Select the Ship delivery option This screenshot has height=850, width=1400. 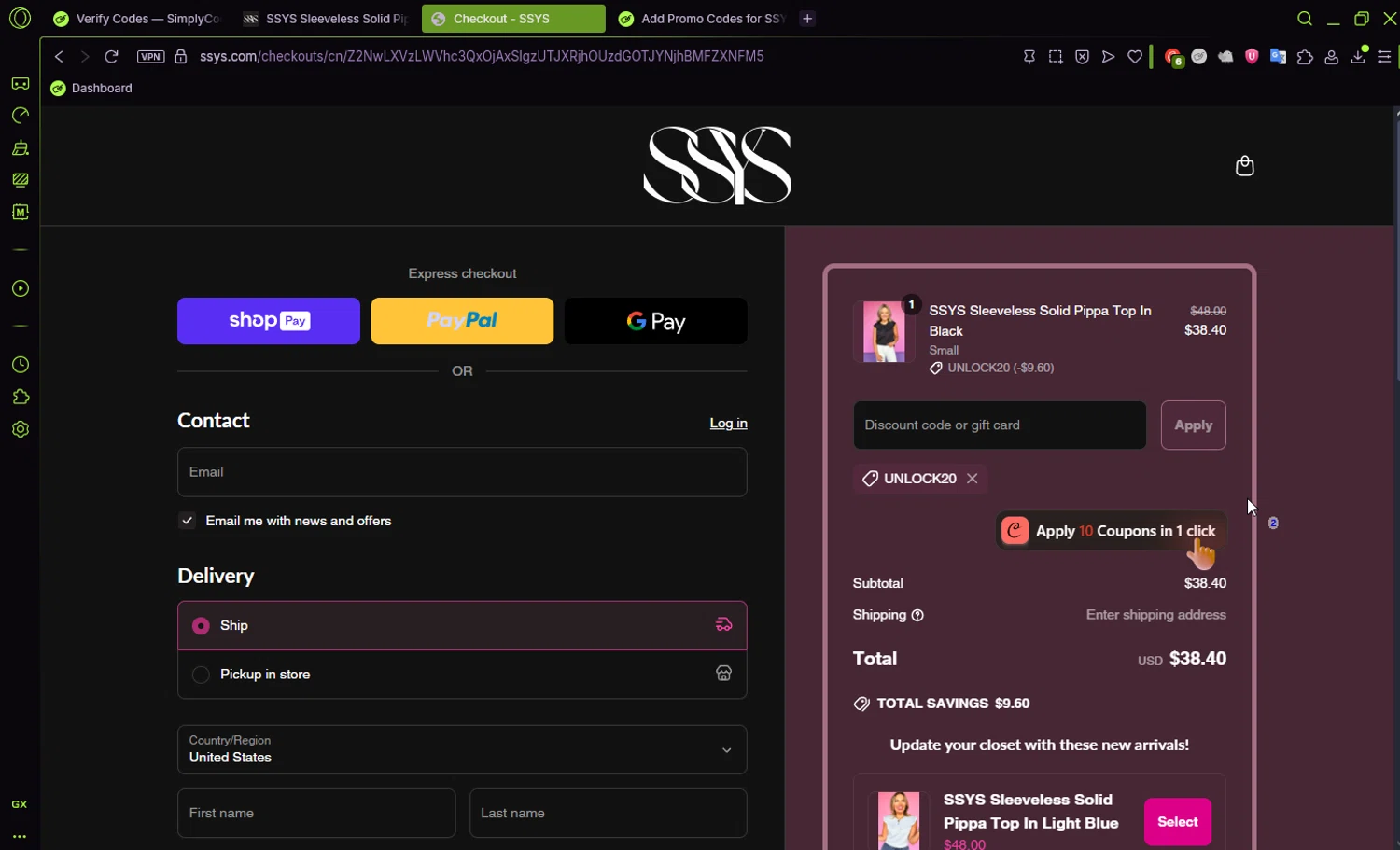click(x=462, y=625)
